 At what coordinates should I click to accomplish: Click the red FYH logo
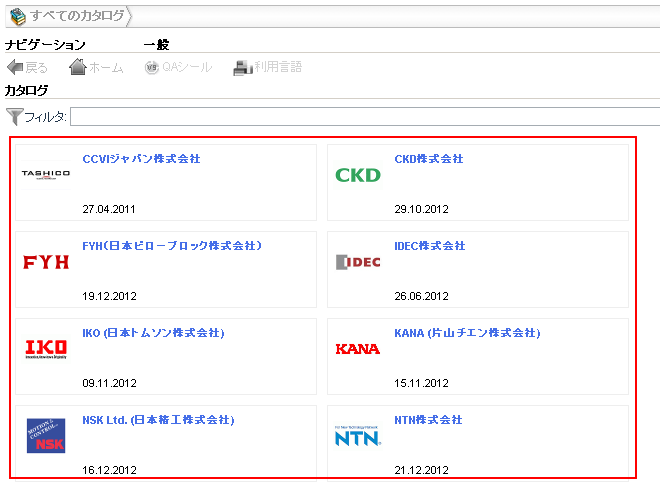tap(46, 262)
